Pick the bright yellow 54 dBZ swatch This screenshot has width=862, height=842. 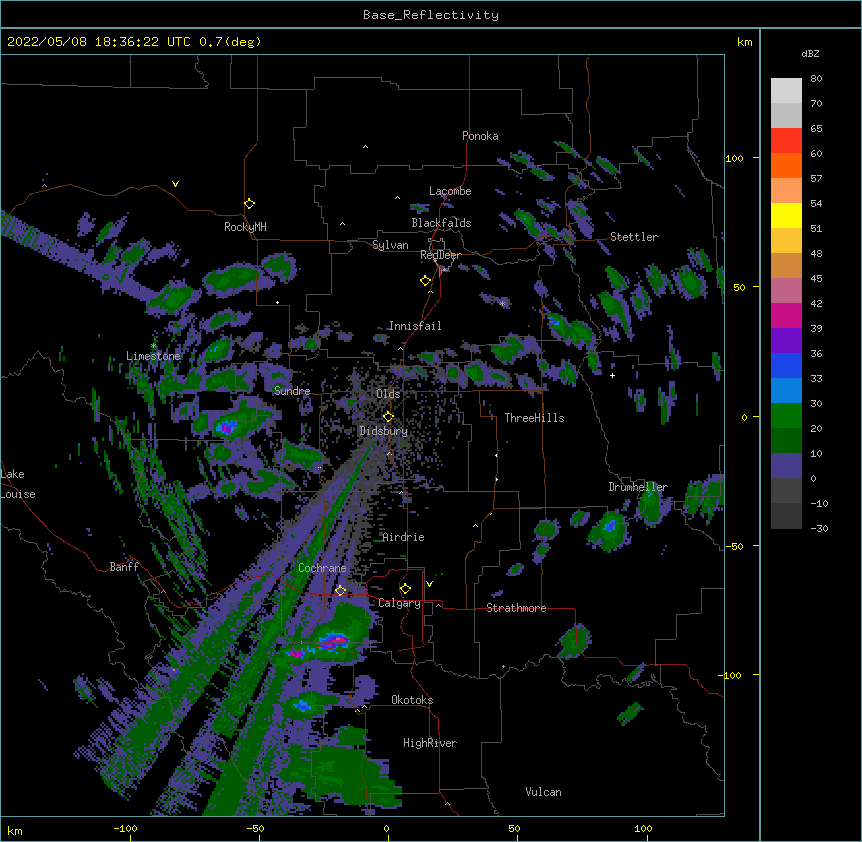(x=786, y=215)
